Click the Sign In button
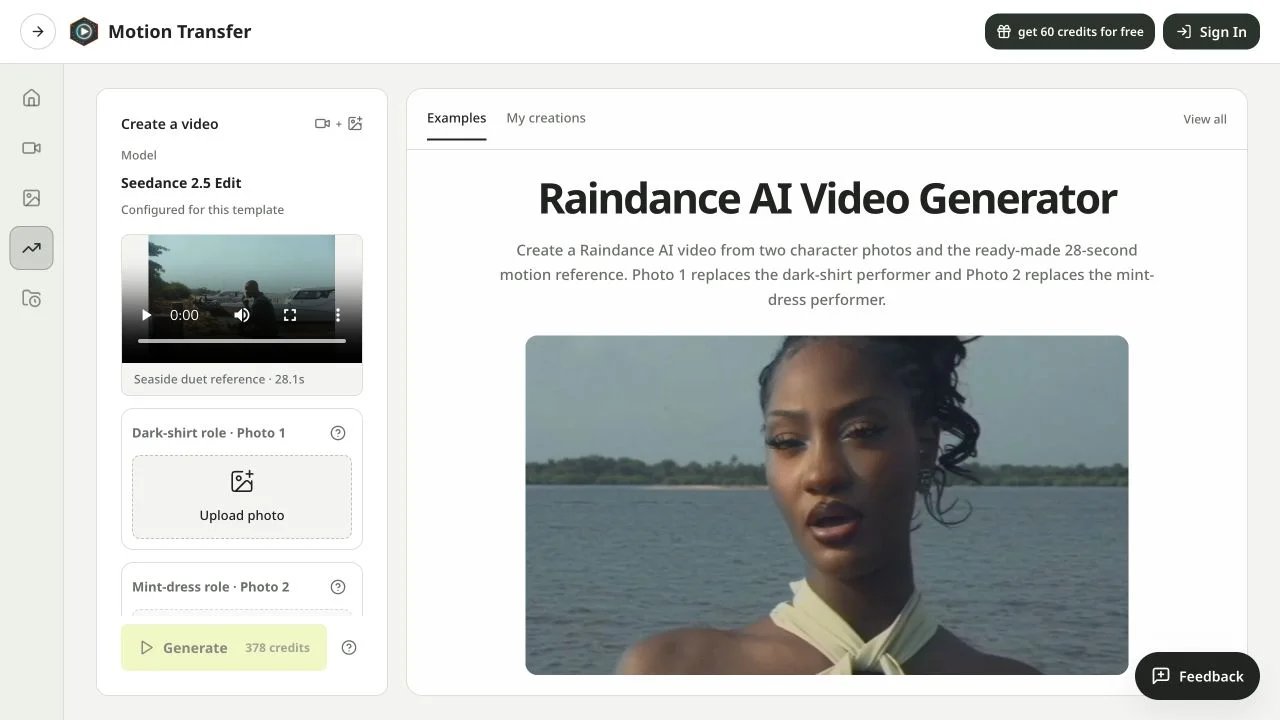 click(x=1211, y=32)
